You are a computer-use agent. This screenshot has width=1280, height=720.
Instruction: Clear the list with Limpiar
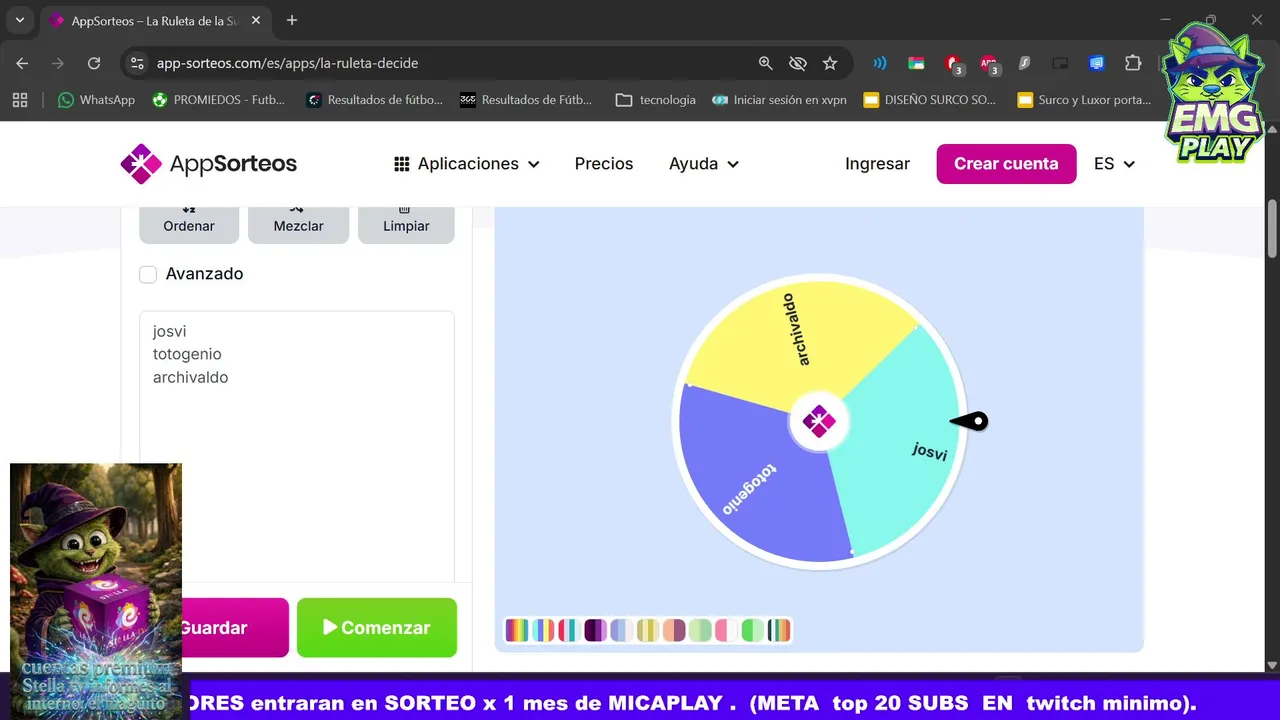point(406,225)
